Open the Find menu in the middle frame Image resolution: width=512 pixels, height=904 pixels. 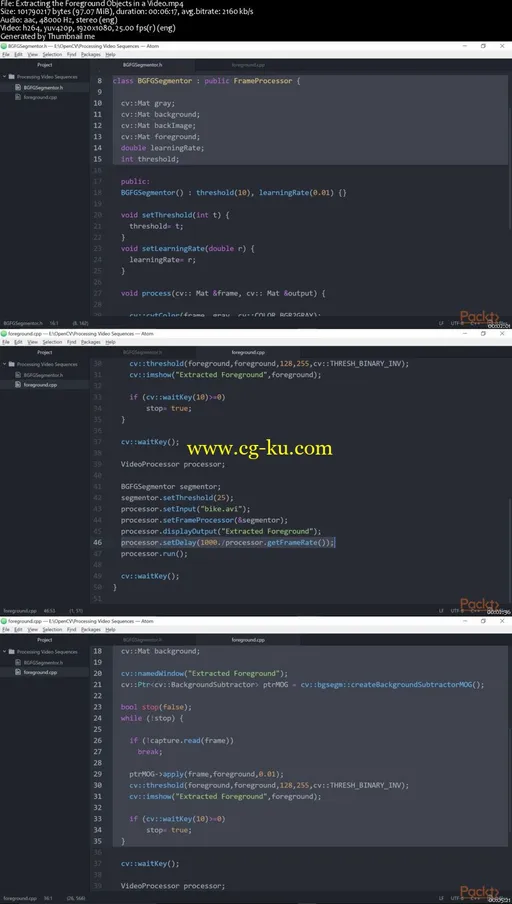point(71,342)
